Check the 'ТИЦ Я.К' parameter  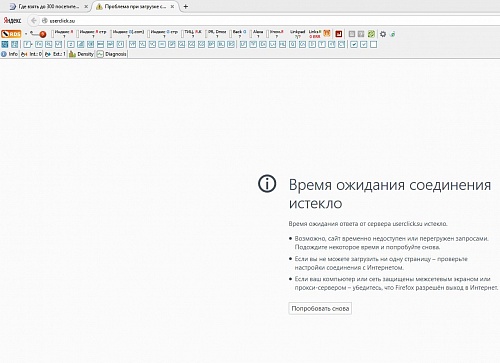coord(193,34)
